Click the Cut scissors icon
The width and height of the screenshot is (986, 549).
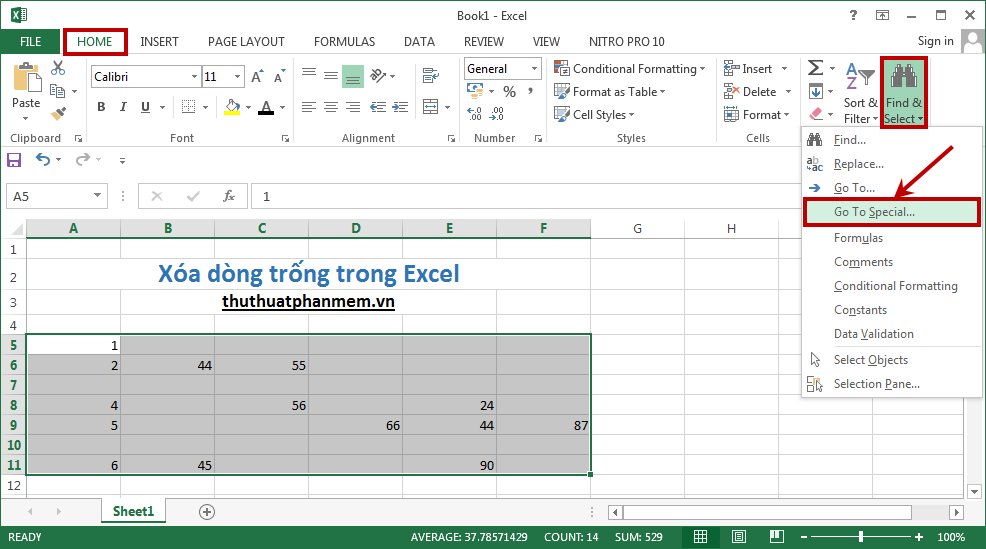point(58,69)
